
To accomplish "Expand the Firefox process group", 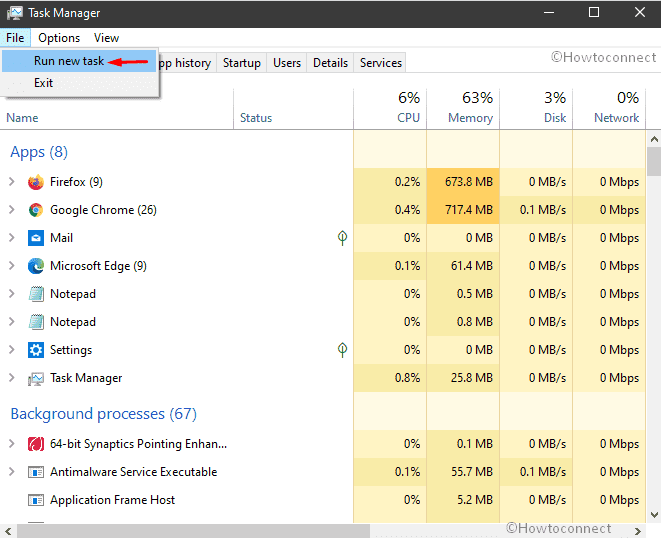I will (x=11, y=182).
